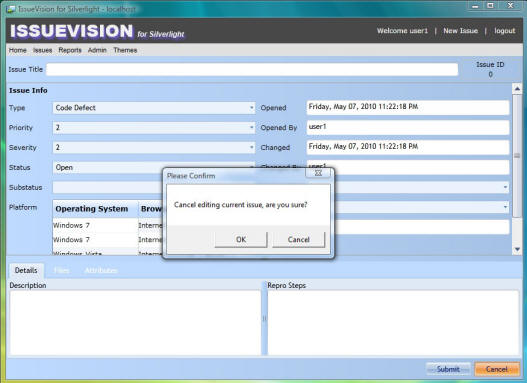Open the Themes menu
527x383 pixels.
[125, 50]
